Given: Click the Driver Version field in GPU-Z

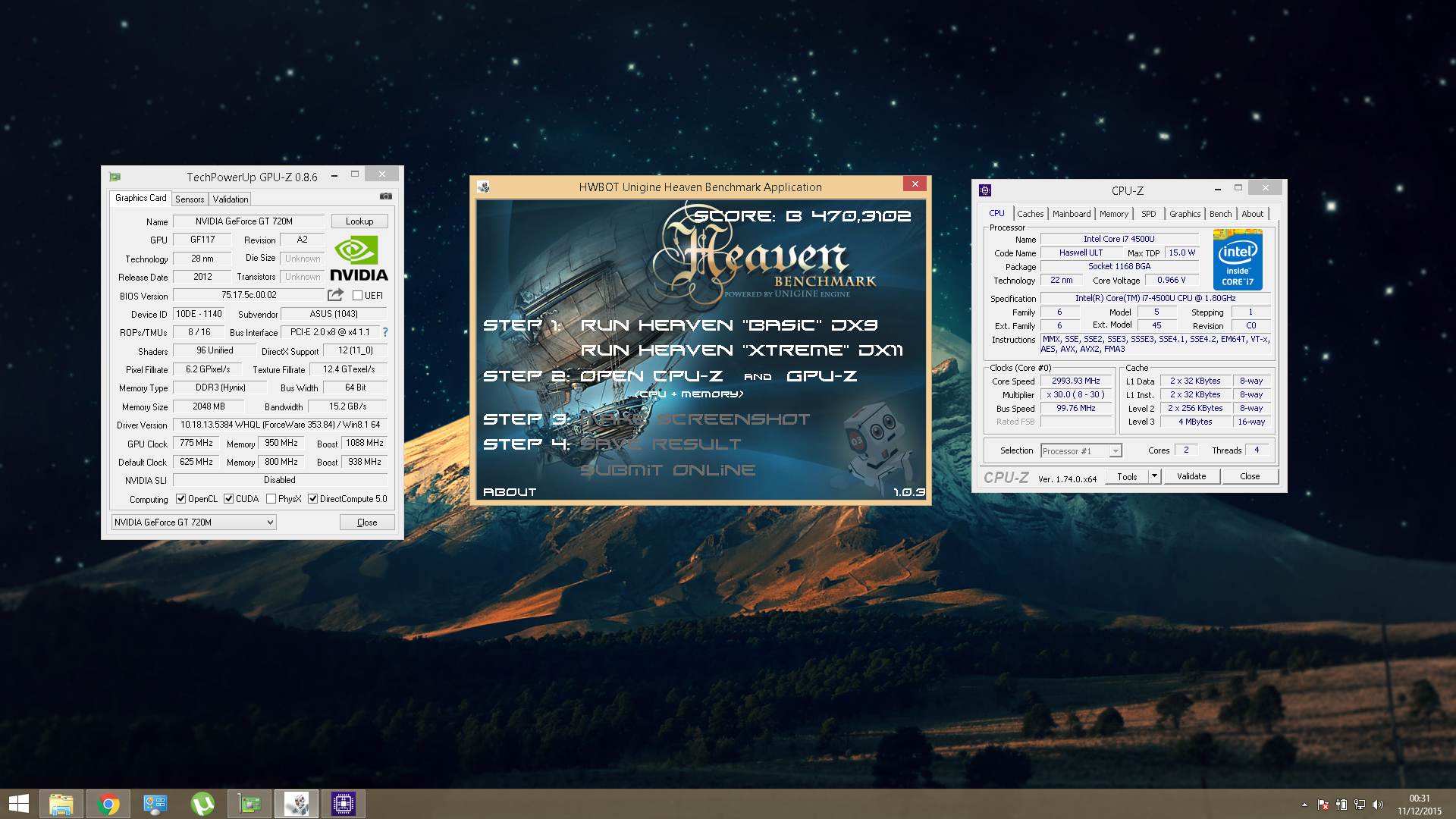Looking at the screenshot, I should (281, 425).
